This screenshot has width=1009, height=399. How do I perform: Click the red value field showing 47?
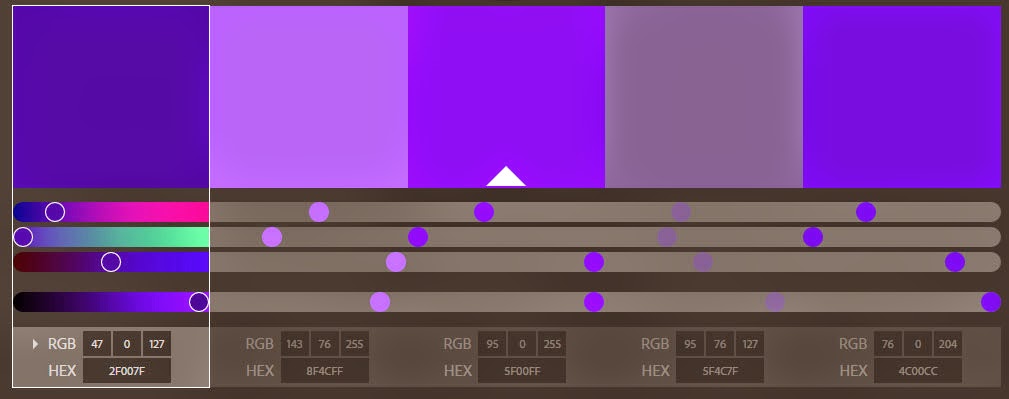coord(97,344)
